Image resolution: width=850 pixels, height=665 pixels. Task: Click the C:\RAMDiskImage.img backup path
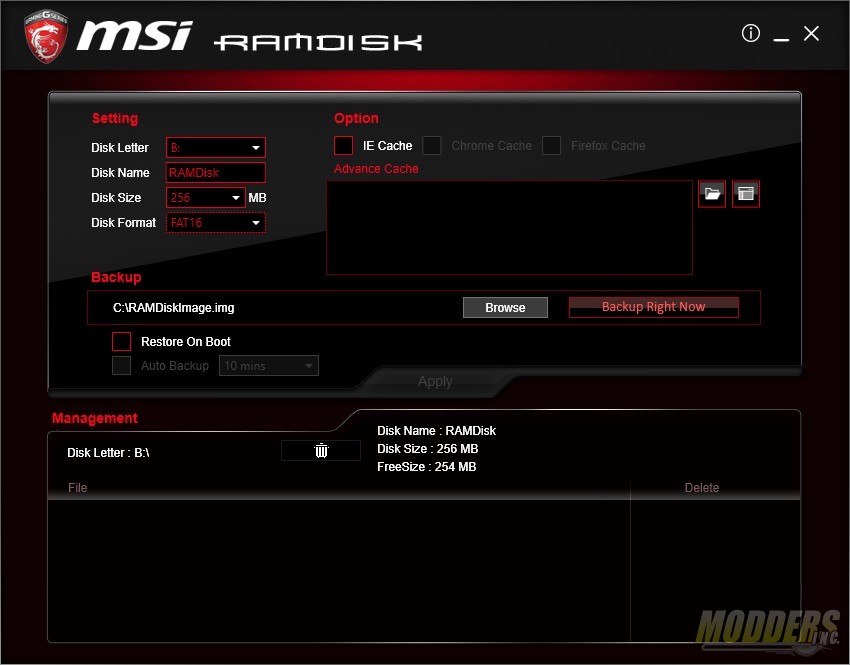(173, 308)
